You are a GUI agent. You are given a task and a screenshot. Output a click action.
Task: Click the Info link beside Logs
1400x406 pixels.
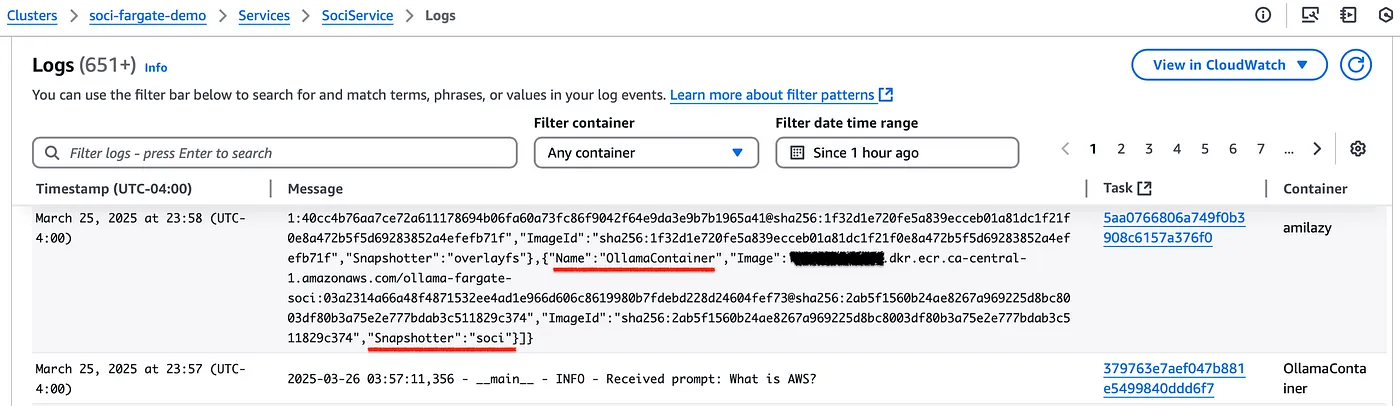click(156, 67)
